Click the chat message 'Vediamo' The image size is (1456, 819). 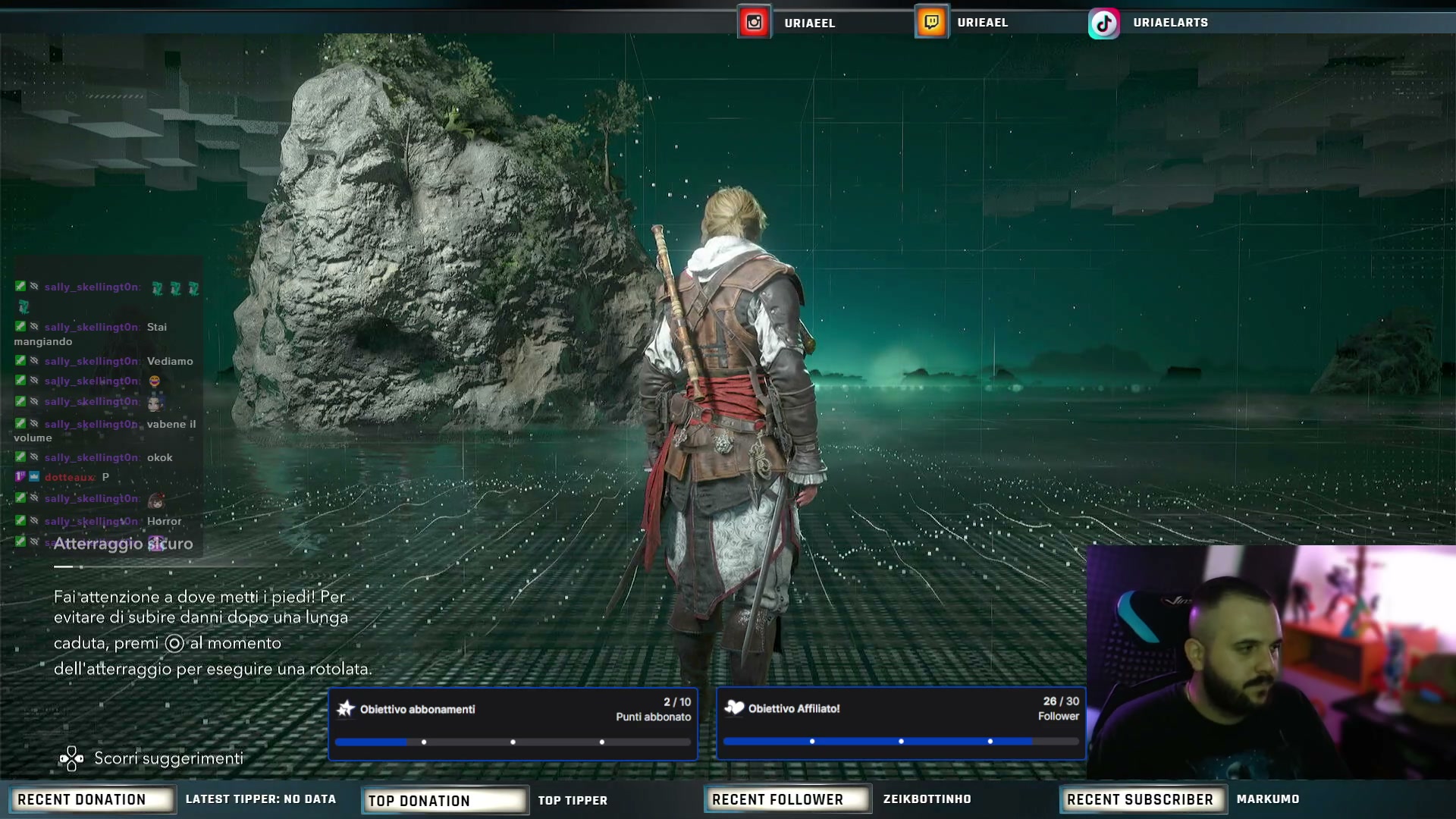170,361
